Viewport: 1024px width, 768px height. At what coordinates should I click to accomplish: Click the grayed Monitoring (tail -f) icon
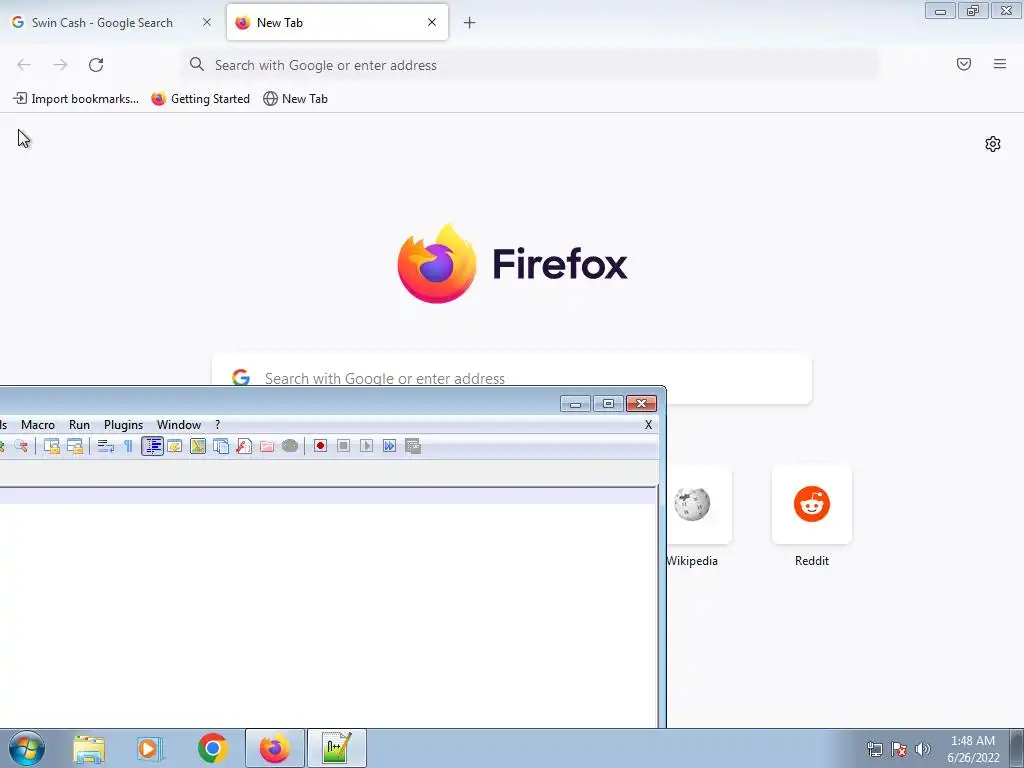coord(290,446)
